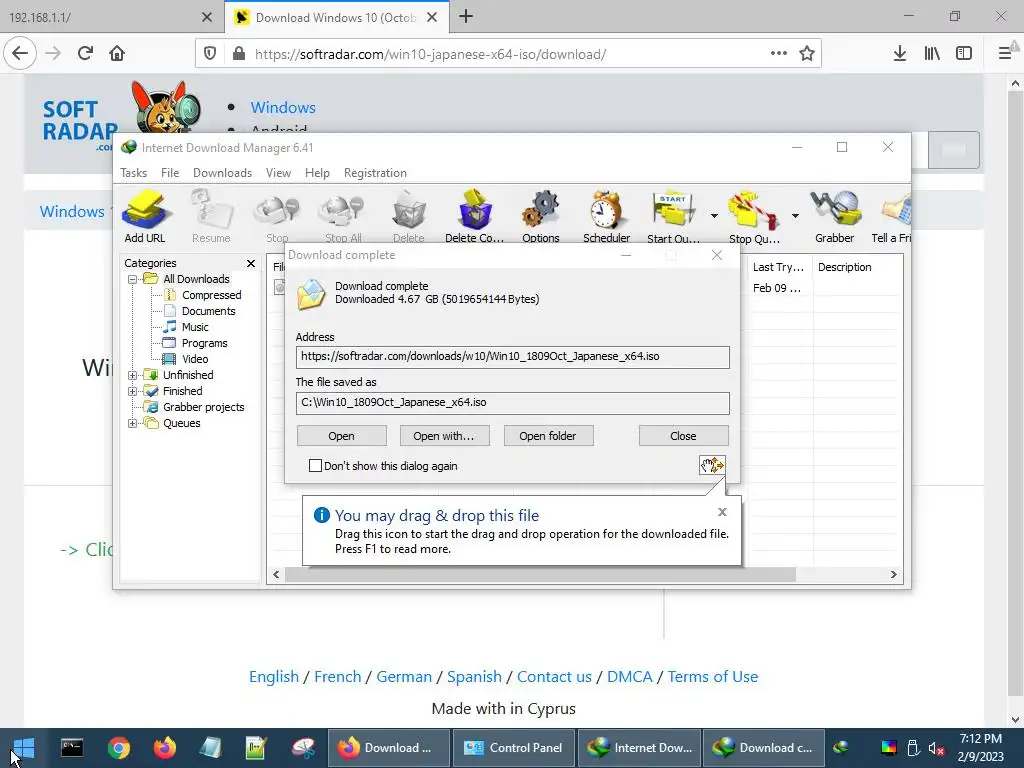Click the Resume toolbar icon
Viewport: 1024px width, 768px height.
211,216
